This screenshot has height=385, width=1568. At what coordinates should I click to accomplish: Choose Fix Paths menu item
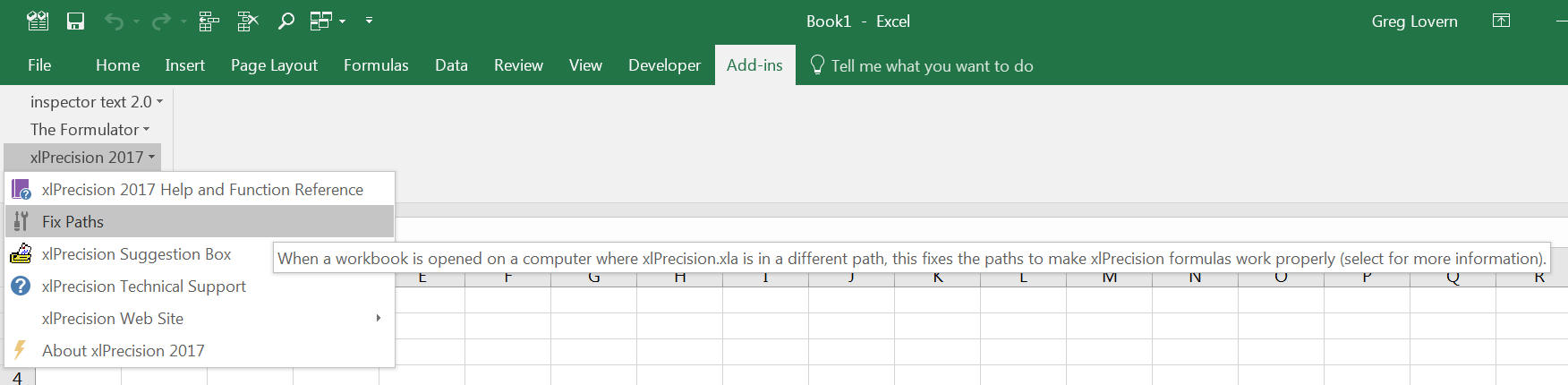tap(200, 222)
